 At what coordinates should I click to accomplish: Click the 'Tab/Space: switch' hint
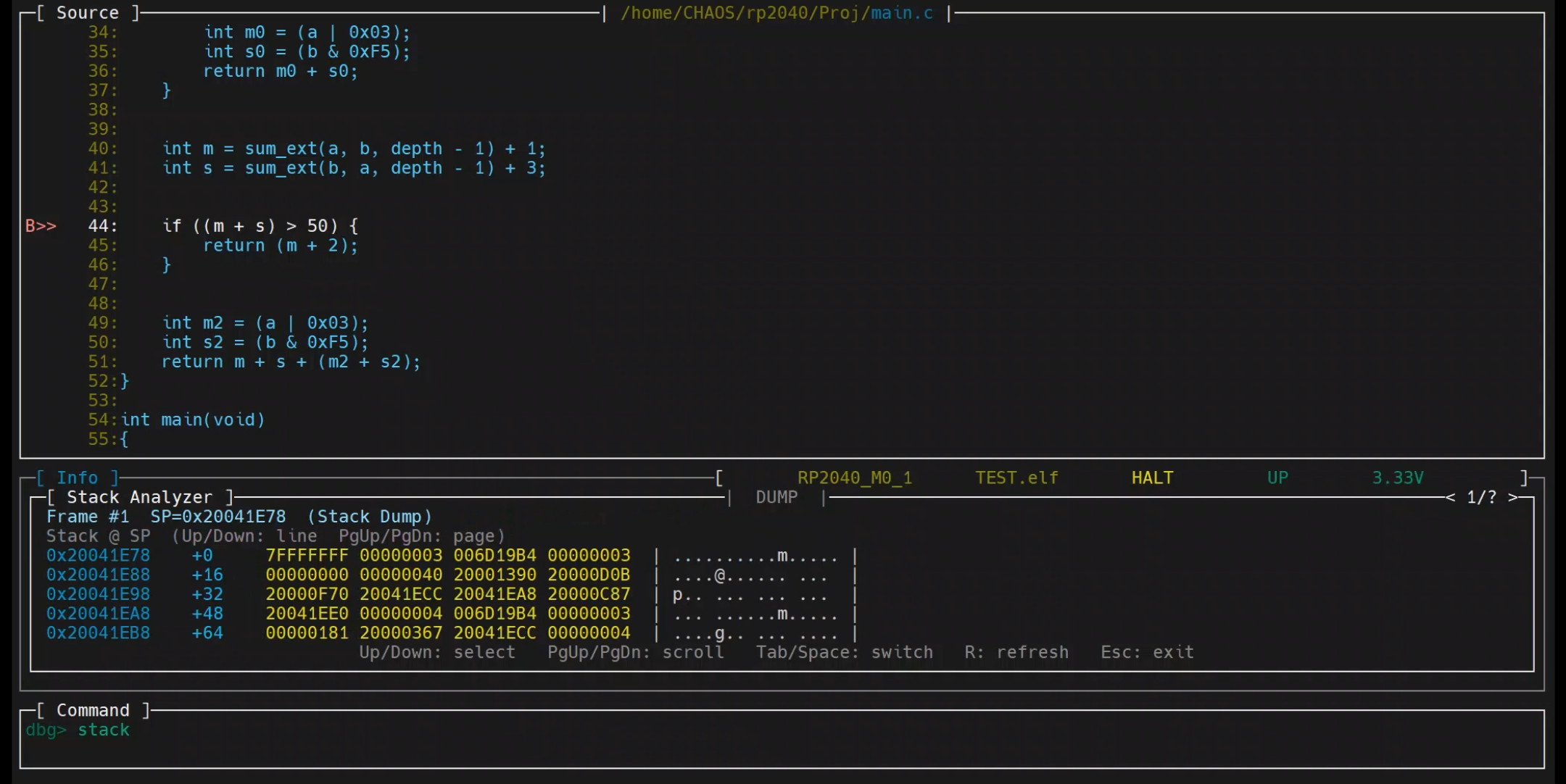tap(845, 653)
